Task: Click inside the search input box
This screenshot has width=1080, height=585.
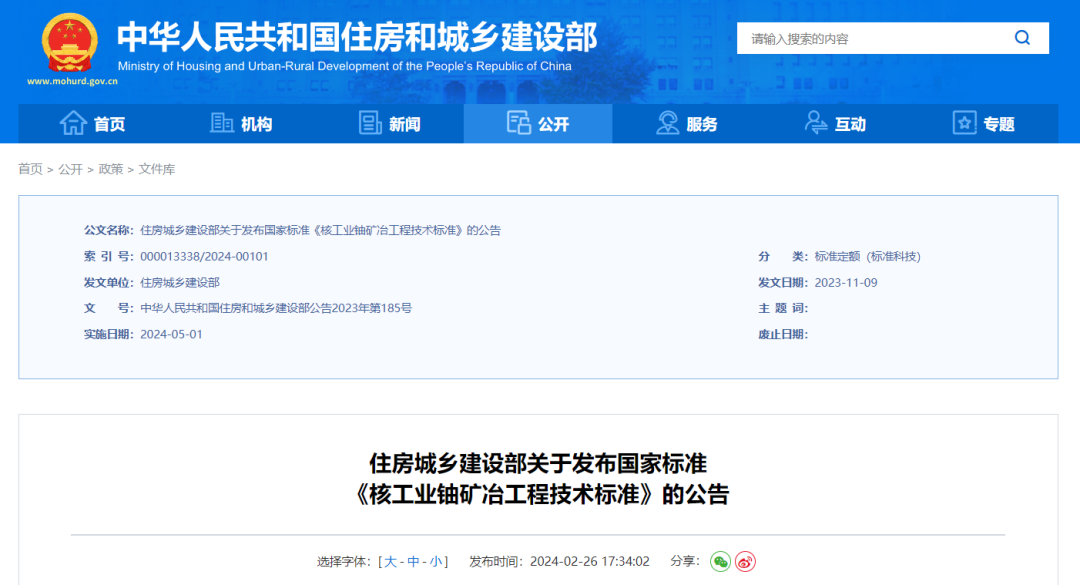Action: click(x=860, y=37)
